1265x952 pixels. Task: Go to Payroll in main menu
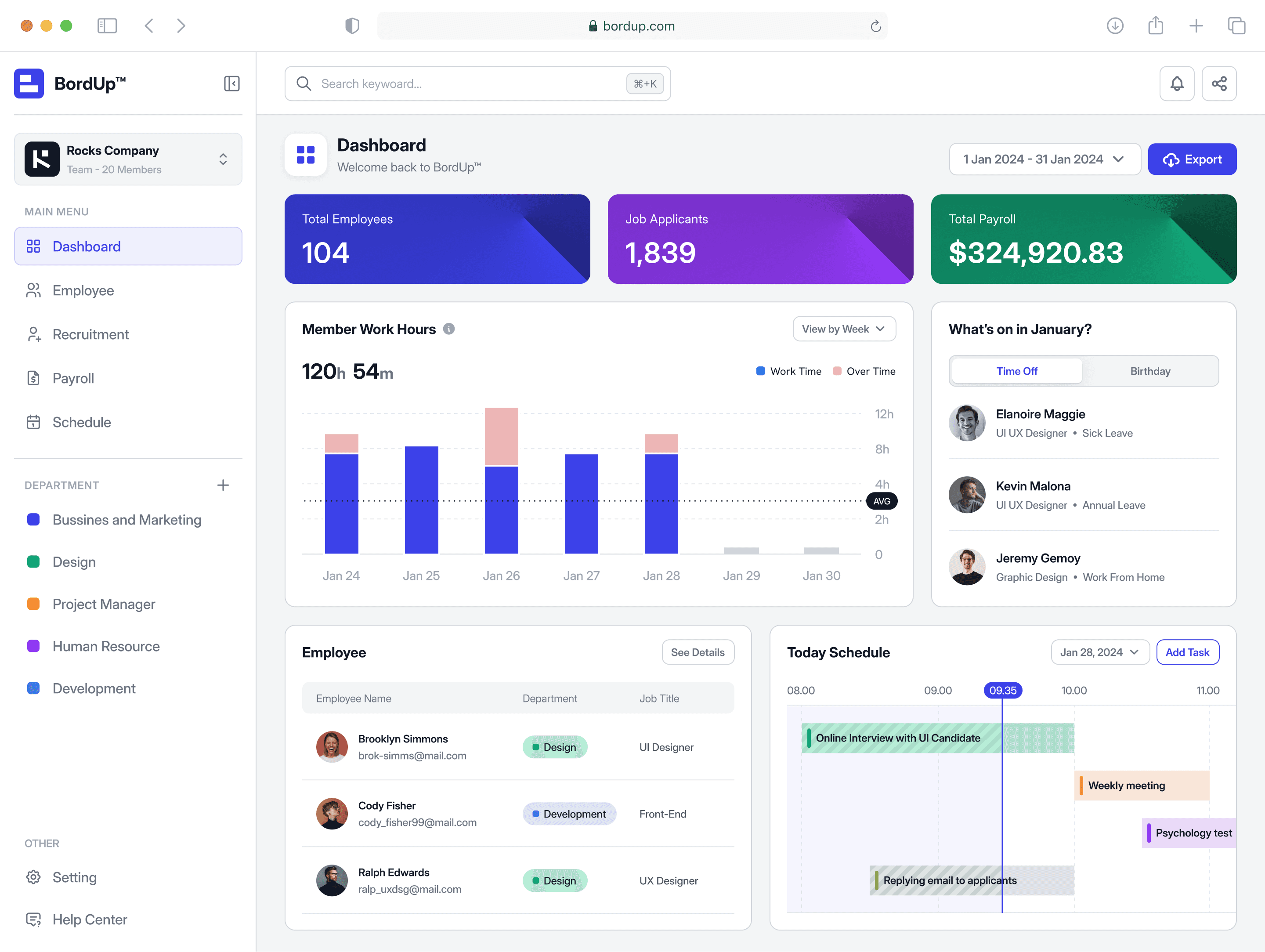[x=73, y=378]
